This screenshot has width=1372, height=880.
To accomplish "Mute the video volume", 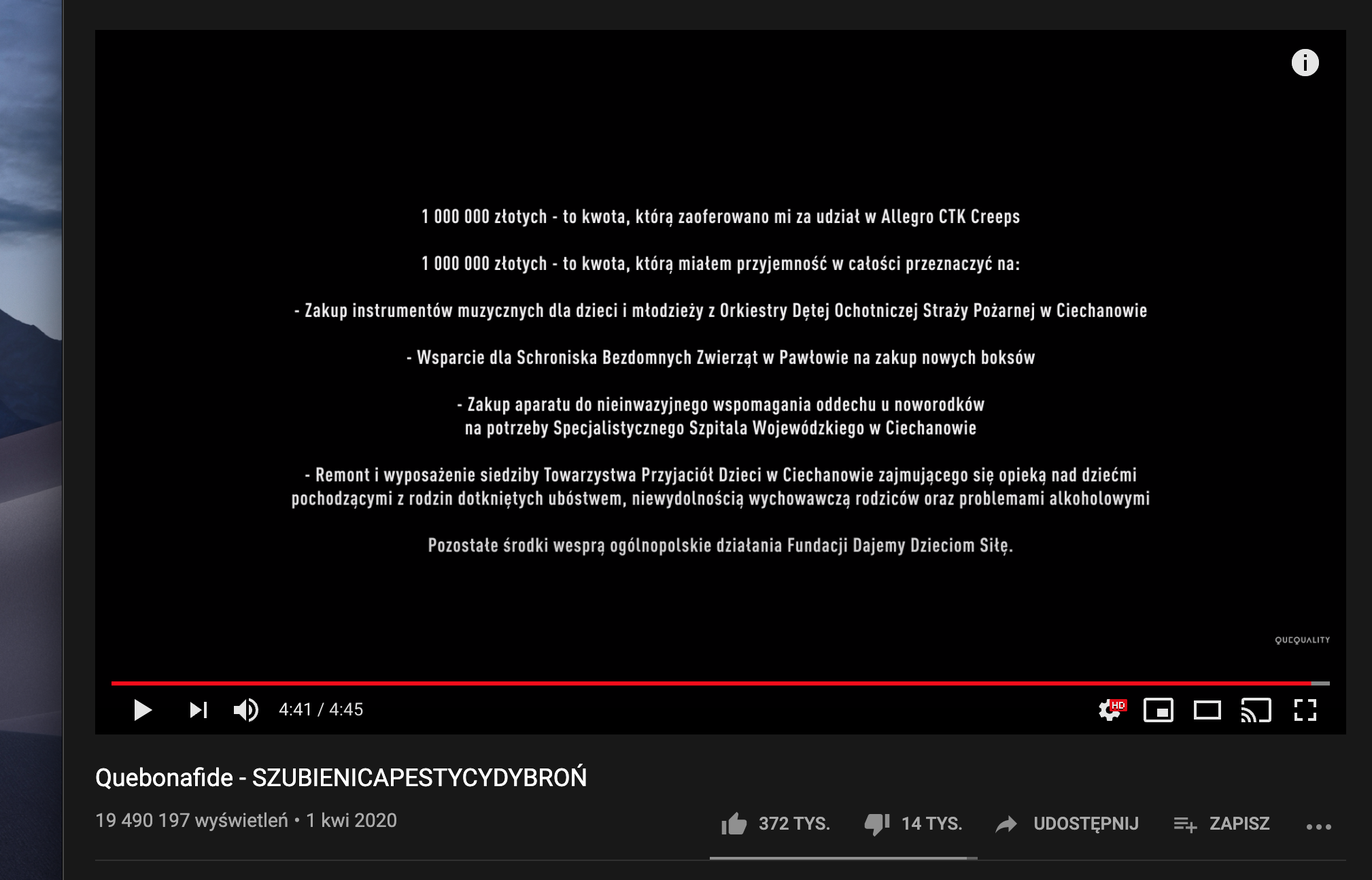I will click(245, 710).
